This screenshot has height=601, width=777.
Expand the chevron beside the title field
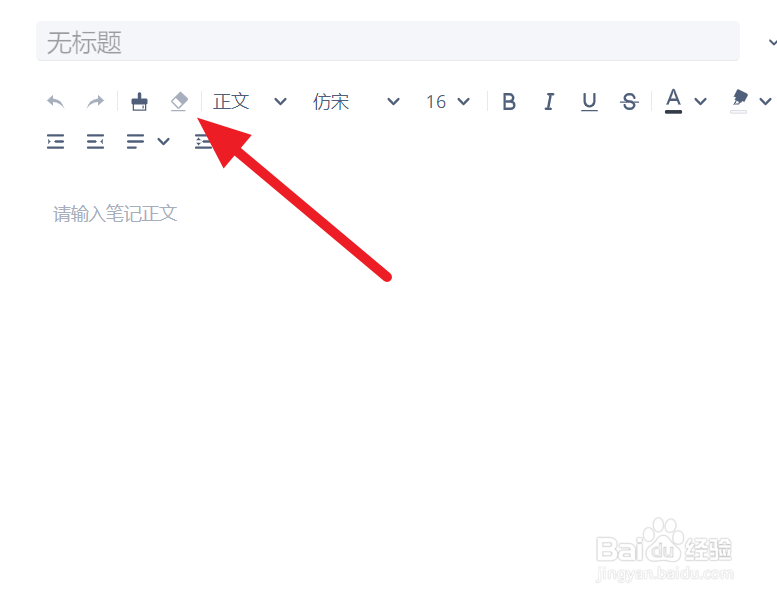point(772,43)
